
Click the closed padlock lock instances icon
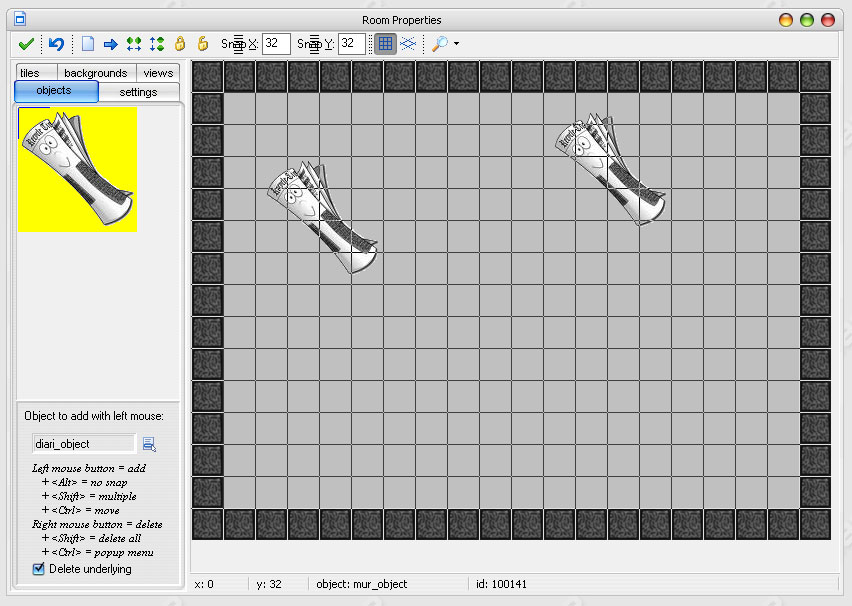point(180,44)
